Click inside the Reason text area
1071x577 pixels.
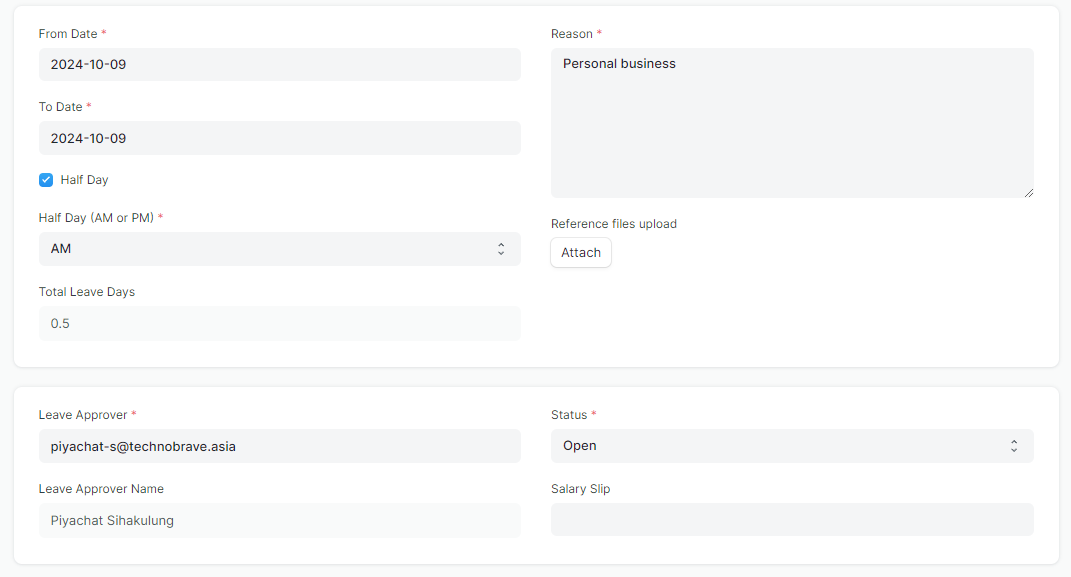coord(792,123)
